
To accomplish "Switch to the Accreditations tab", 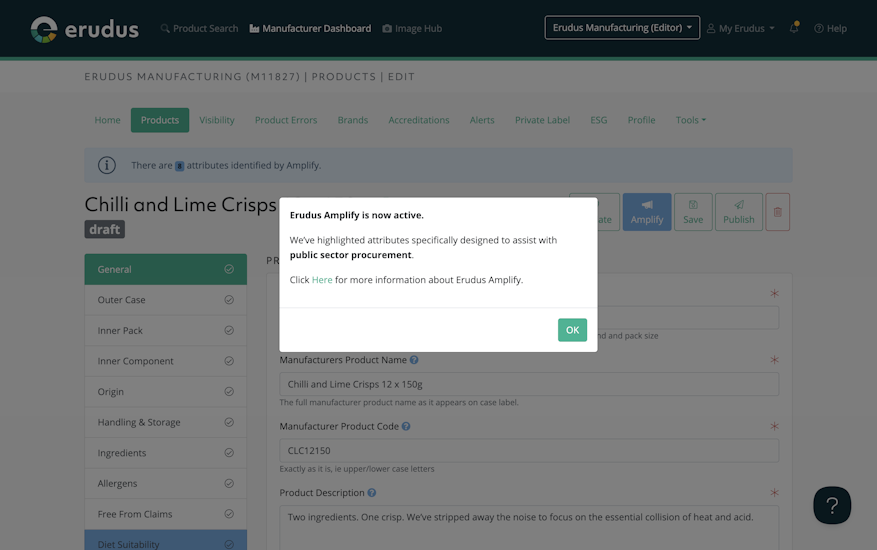I will click(418, 120).
